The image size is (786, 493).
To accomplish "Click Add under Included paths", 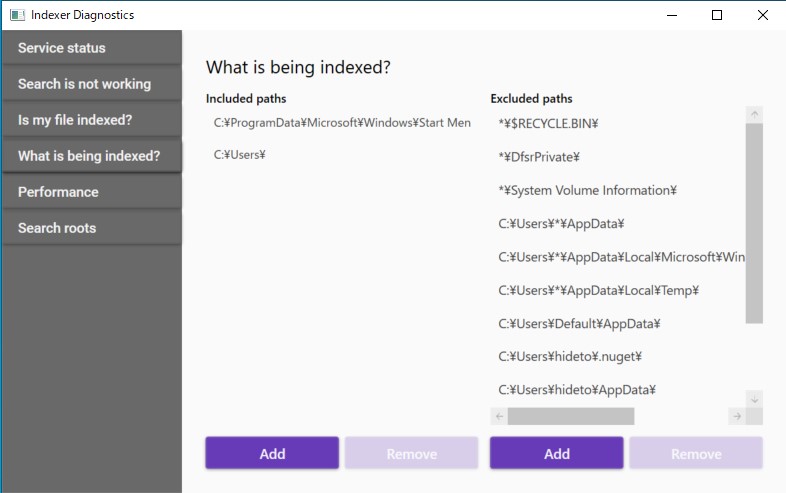I will pyautogui.click(x=272, y=453).
